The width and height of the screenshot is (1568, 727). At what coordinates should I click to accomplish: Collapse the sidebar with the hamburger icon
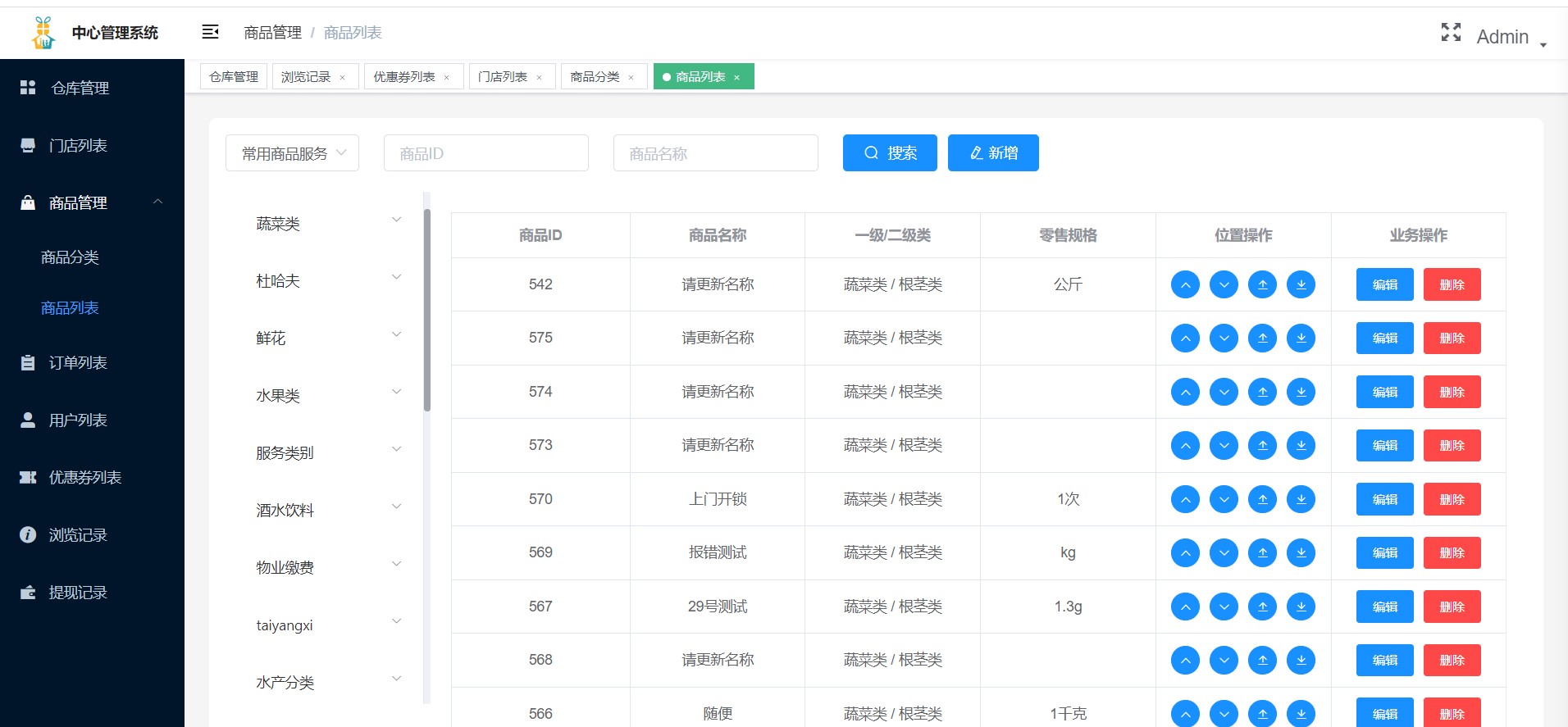pos(210,32)
